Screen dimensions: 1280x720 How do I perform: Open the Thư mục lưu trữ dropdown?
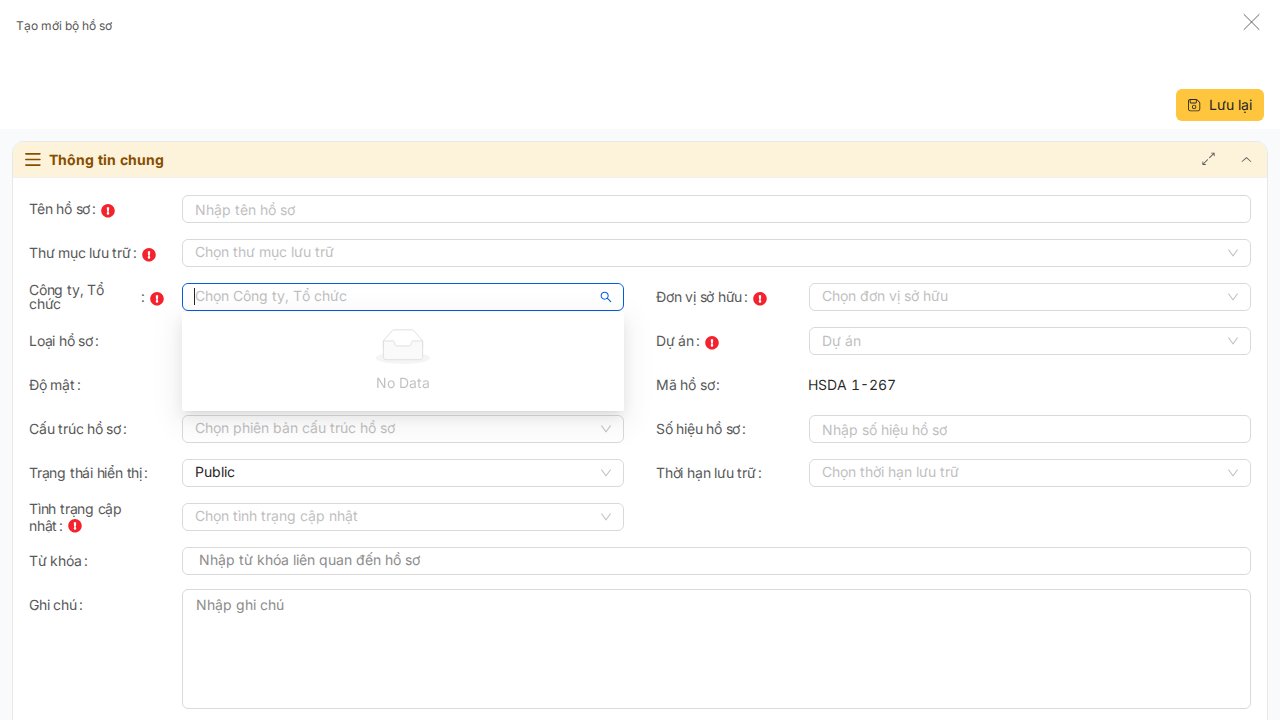[x=715, y=253]
